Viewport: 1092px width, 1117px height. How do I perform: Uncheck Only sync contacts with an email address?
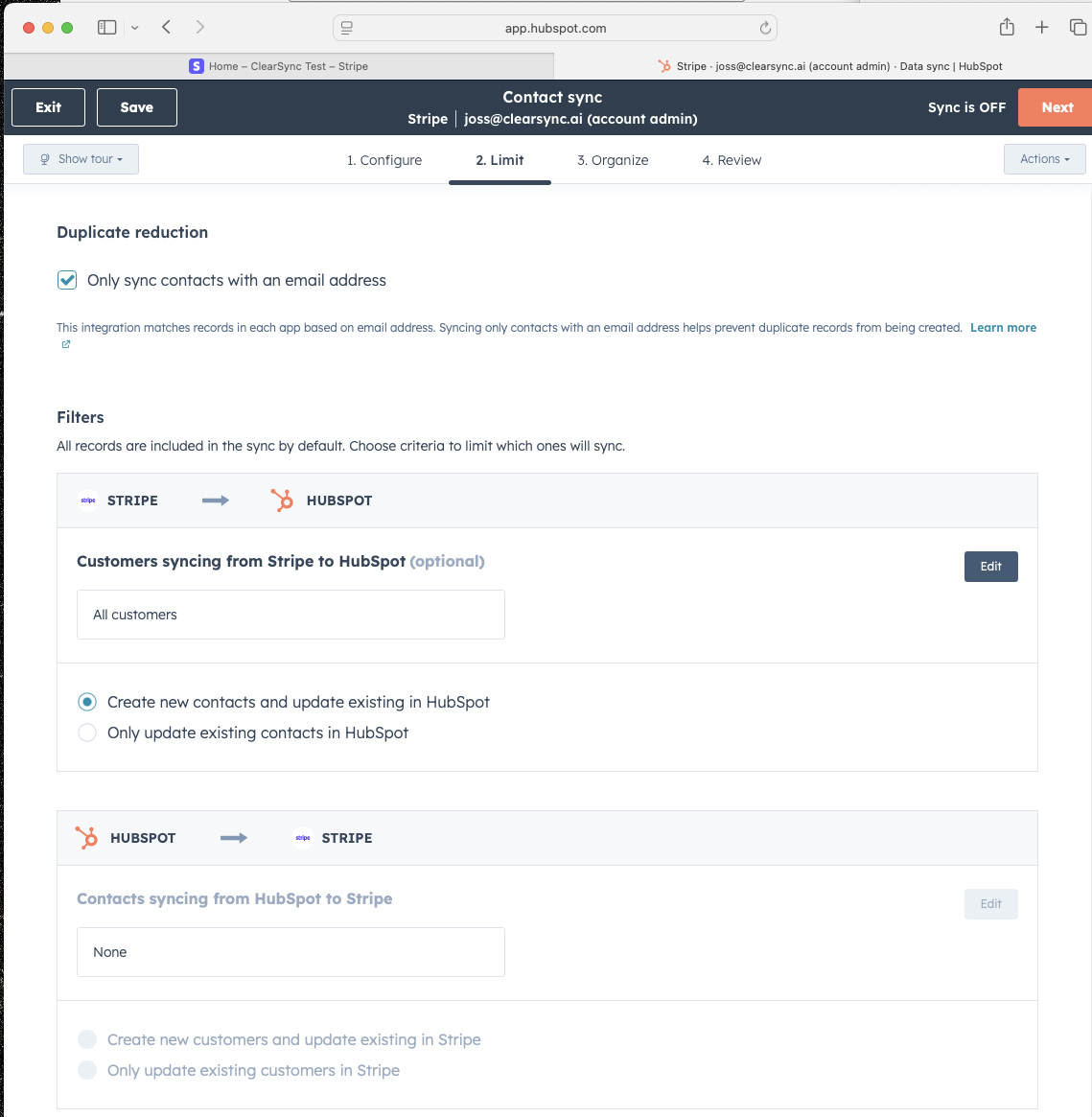(67, 280)
